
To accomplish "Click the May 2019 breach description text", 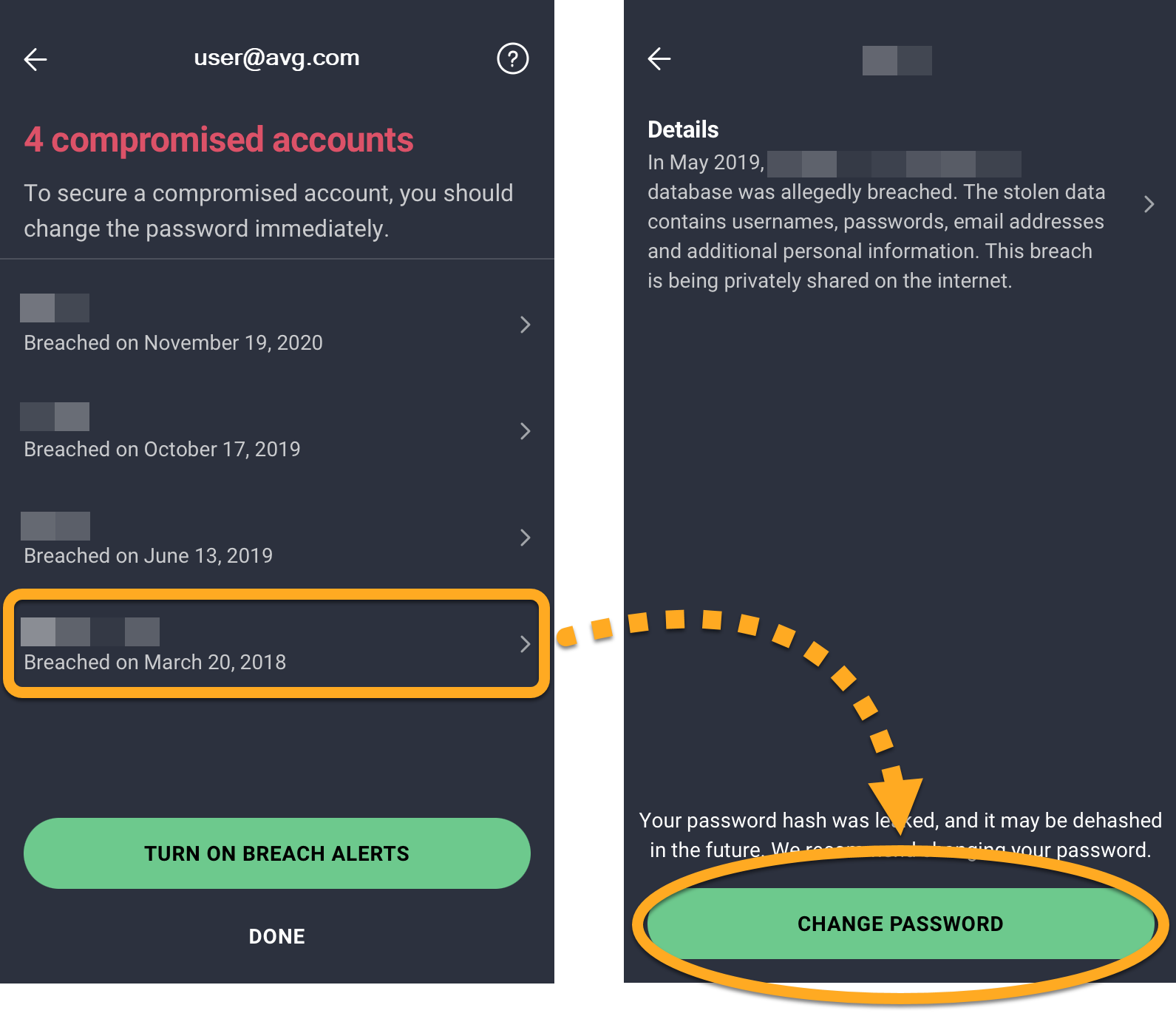I will 876,222.
